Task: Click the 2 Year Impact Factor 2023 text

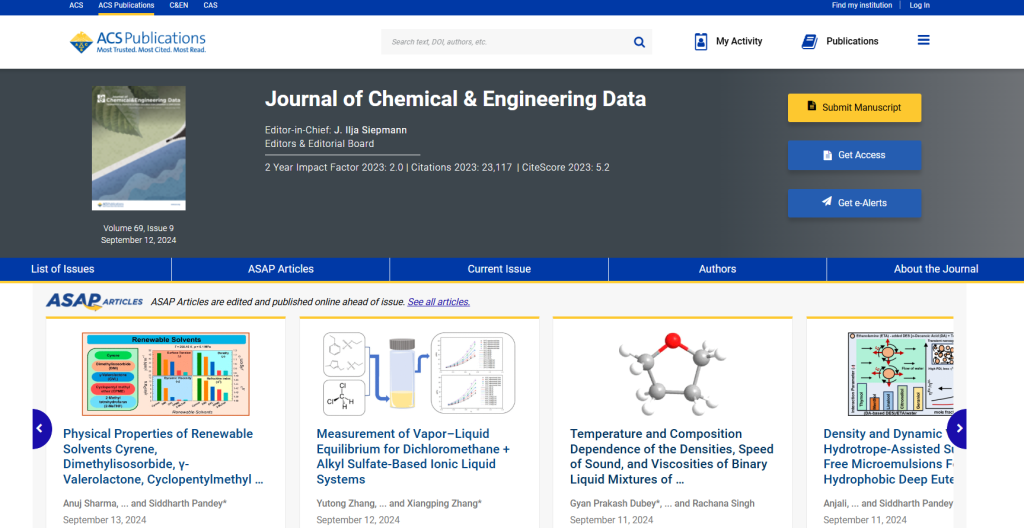Action: pyautogui.click(x=334, y=167)
